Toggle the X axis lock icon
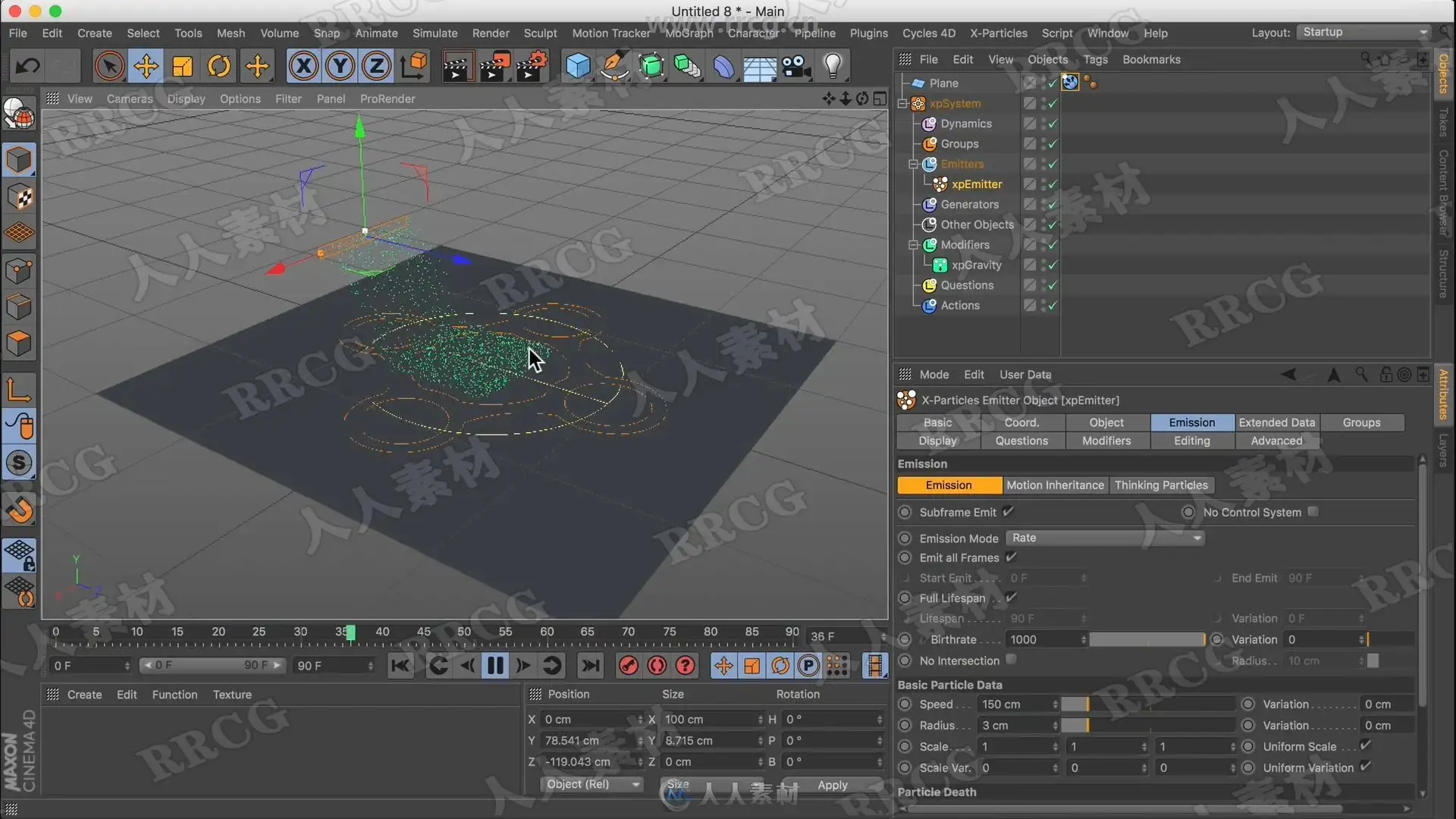Viewport: 1456px width, 819px height. tap(303, 66)
